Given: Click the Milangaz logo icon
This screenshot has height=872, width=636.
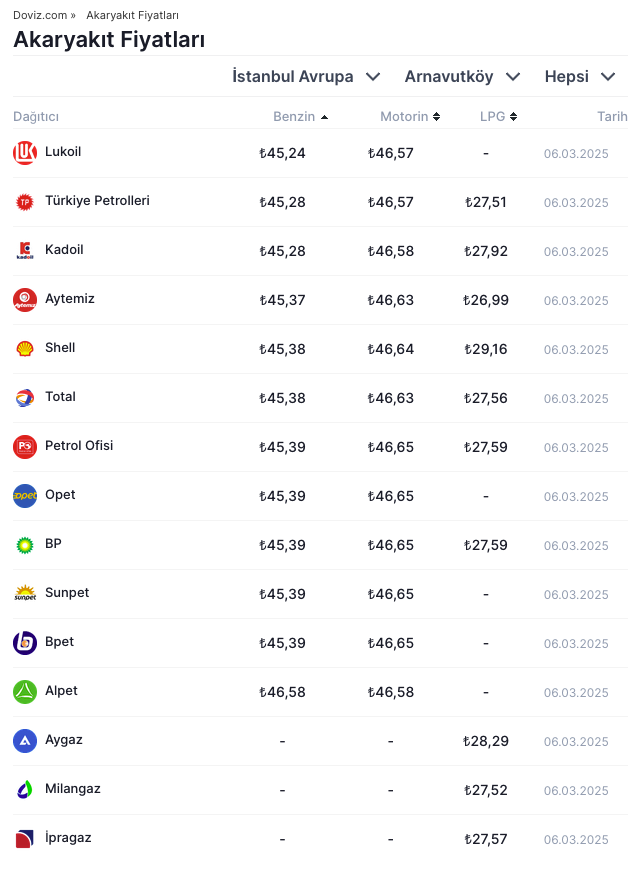Looking at the screenshot, I should (25, 790).
